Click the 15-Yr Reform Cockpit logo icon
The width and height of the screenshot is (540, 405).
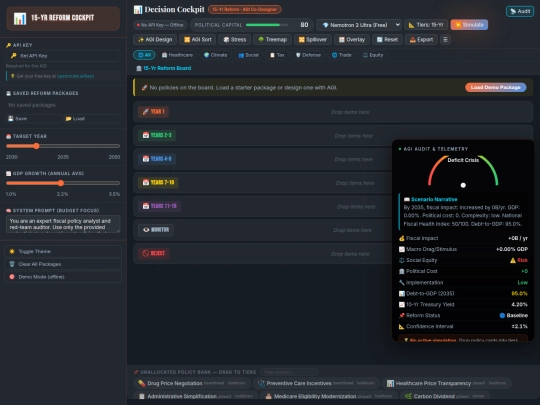click(20, 18)
